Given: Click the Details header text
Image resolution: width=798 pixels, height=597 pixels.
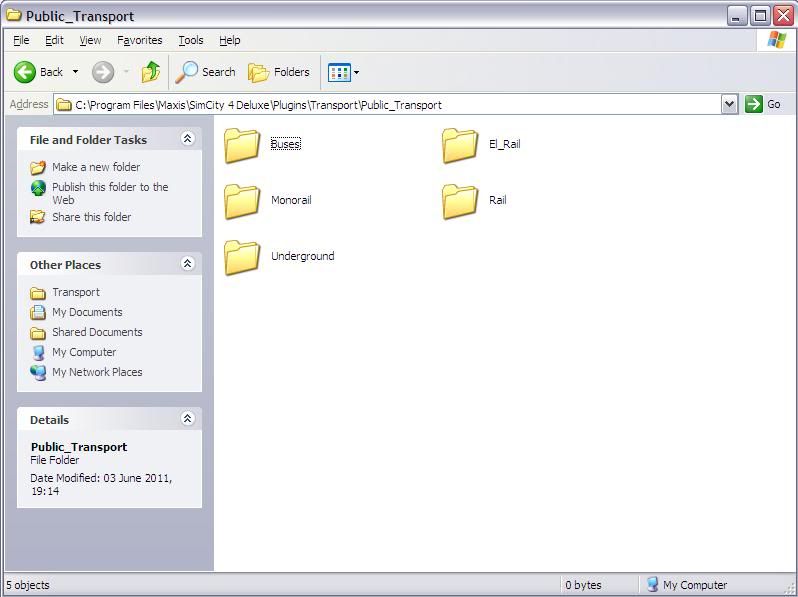Looking at the screenshot, I should pyautogui.click(x=49, y=420).
